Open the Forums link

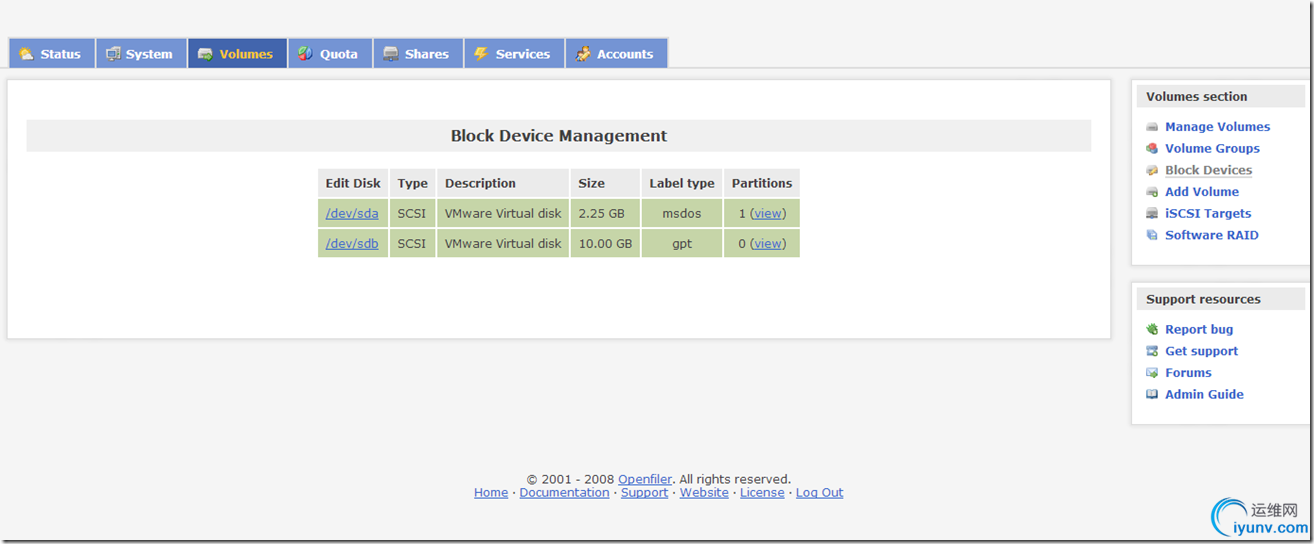tap(1188, 373)
